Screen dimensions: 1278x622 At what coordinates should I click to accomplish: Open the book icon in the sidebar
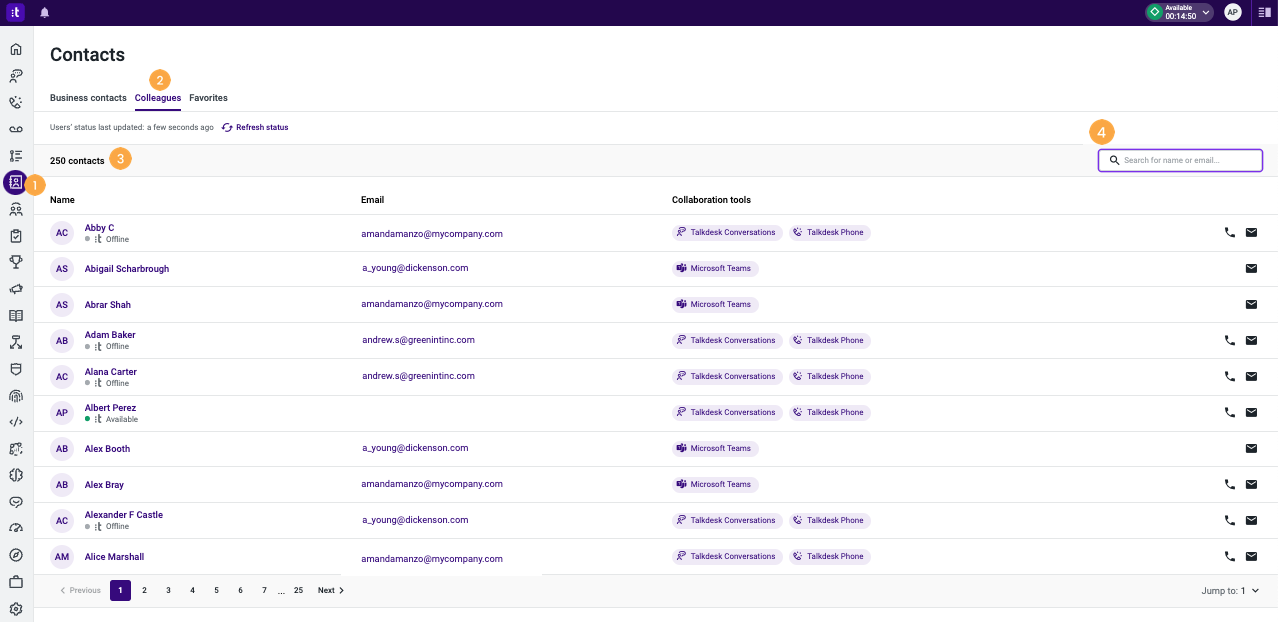tap(15, 315)
